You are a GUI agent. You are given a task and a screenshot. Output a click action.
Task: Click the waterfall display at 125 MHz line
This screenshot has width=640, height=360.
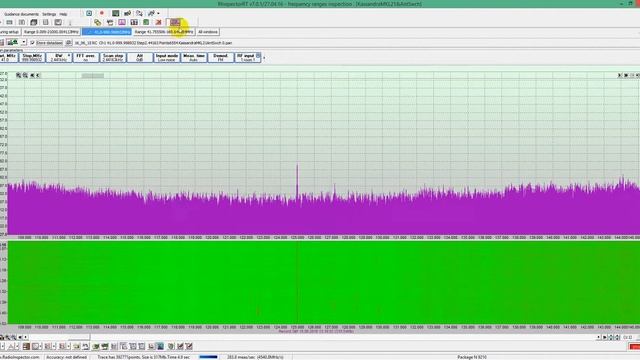[x=297, y=282]
